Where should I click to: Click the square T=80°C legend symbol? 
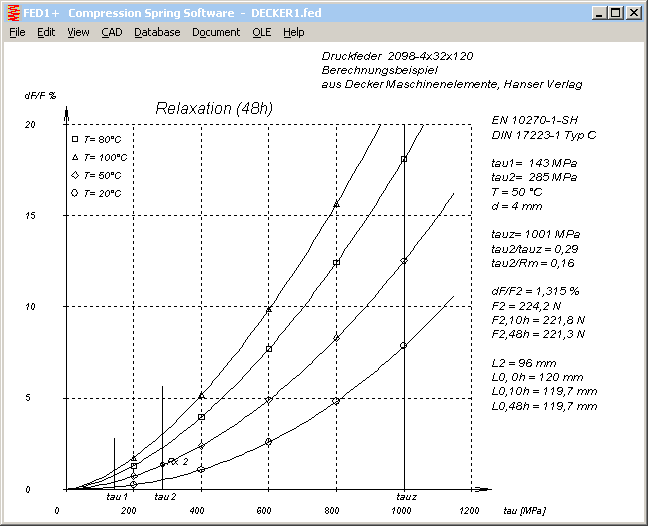click(74, 141)
